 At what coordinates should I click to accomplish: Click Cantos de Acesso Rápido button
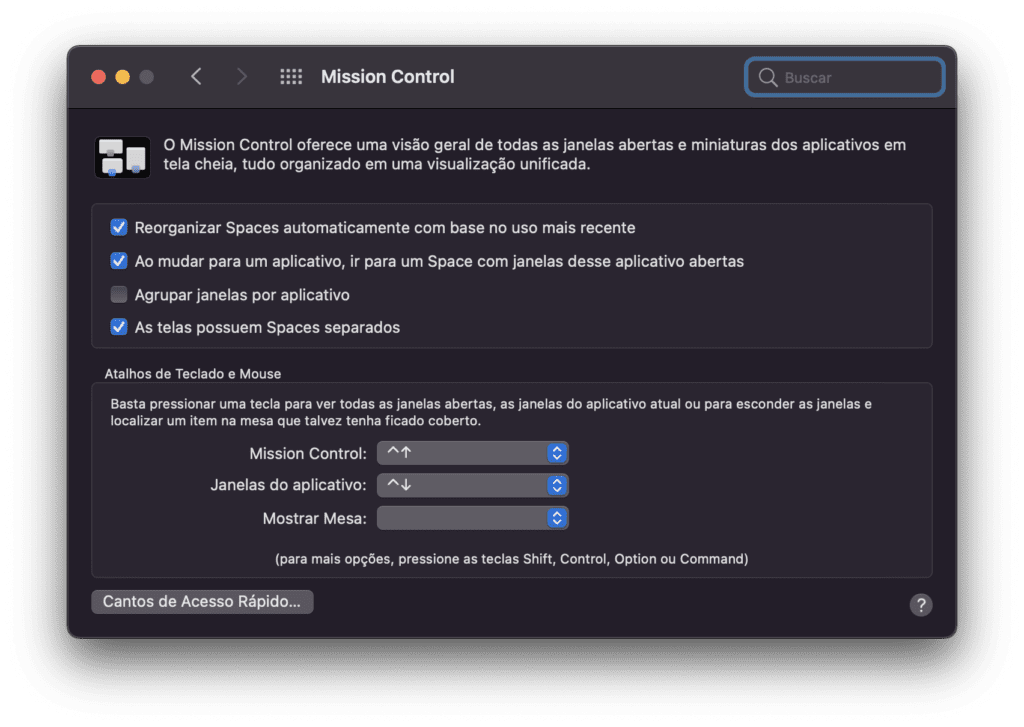tap(202, 602)
